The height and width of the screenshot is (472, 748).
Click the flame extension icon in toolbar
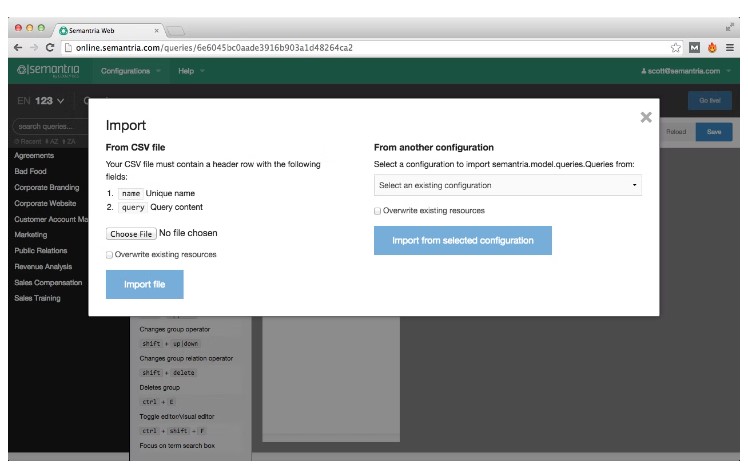[x=712, y=48]
